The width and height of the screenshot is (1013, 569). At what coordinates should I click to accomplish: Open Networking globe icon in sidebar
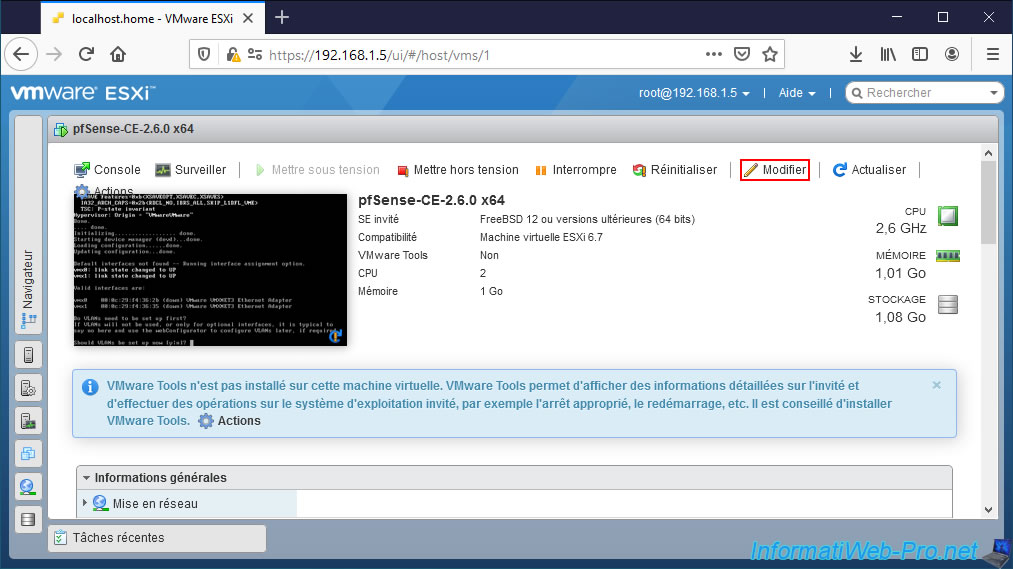coord(28,486)
